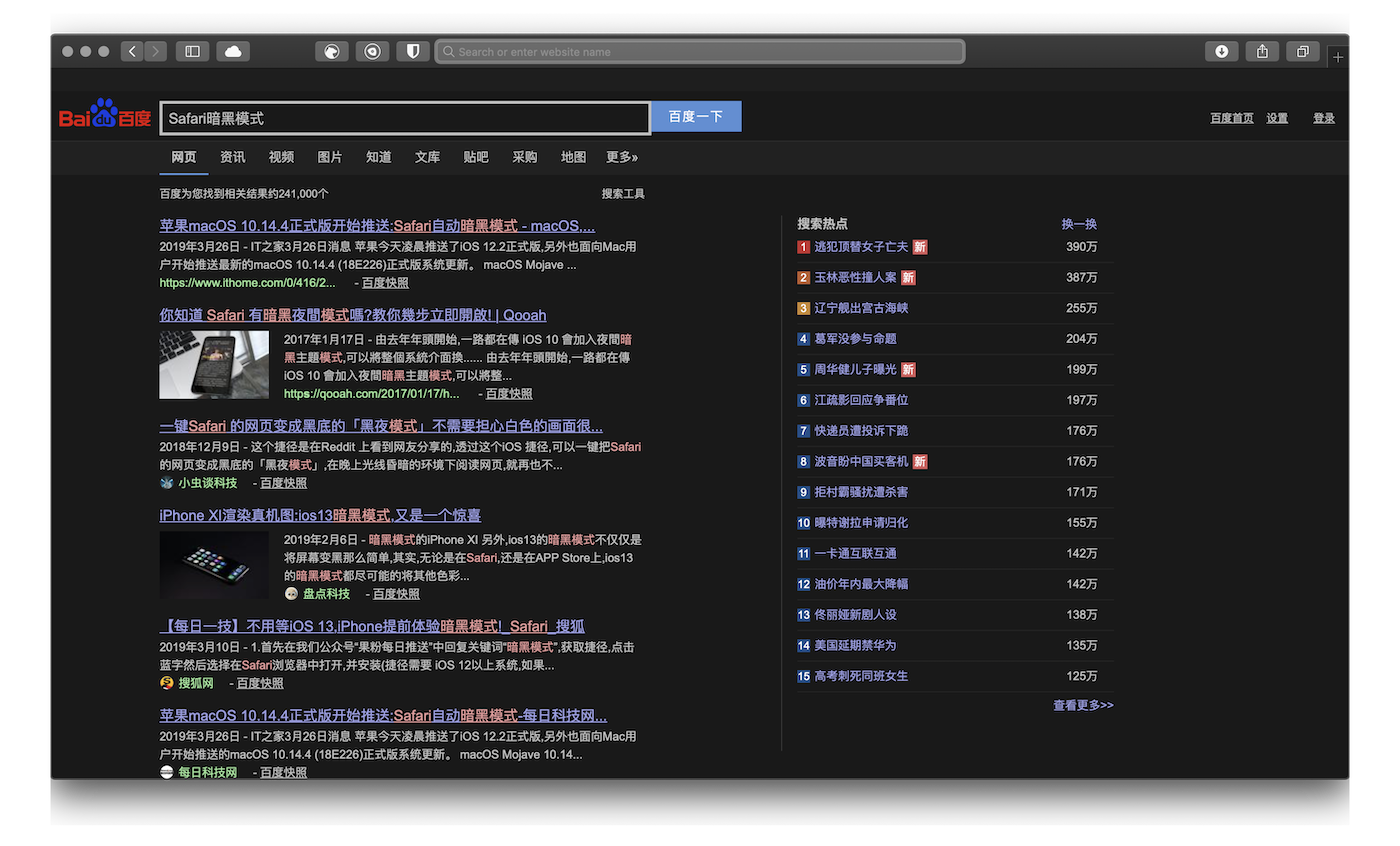Screen dimensions: 1400x846
Task: Switch to the 文库 tab
Action: pyautogui.click(x=427, y=157)
